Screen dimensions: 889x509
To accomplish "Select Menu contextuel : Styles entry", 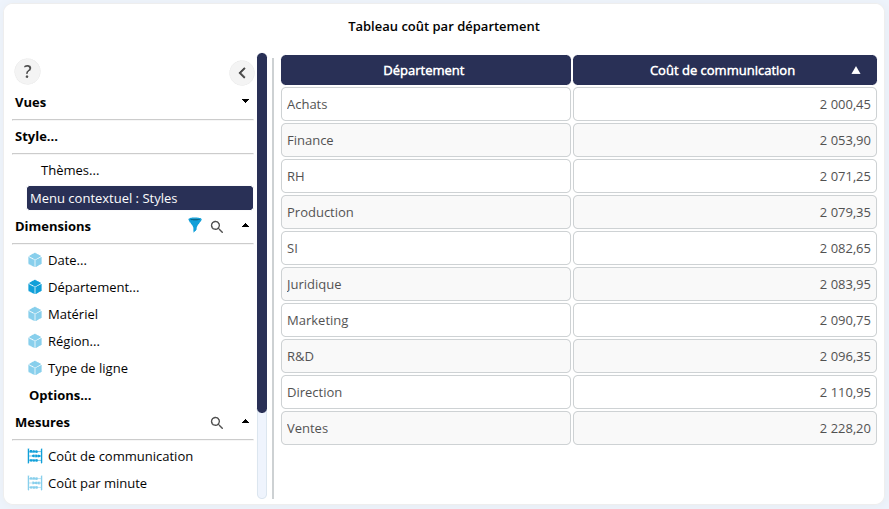I will 139,198.
